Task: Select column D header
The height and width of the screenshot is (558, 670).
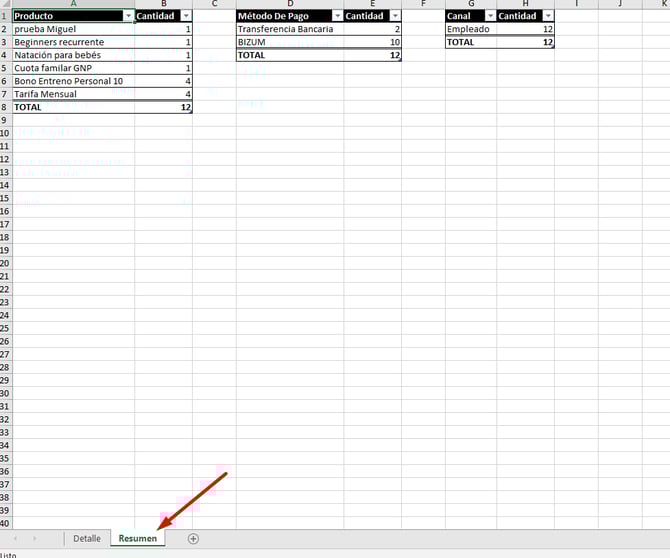Action: [x=289, y=4]
